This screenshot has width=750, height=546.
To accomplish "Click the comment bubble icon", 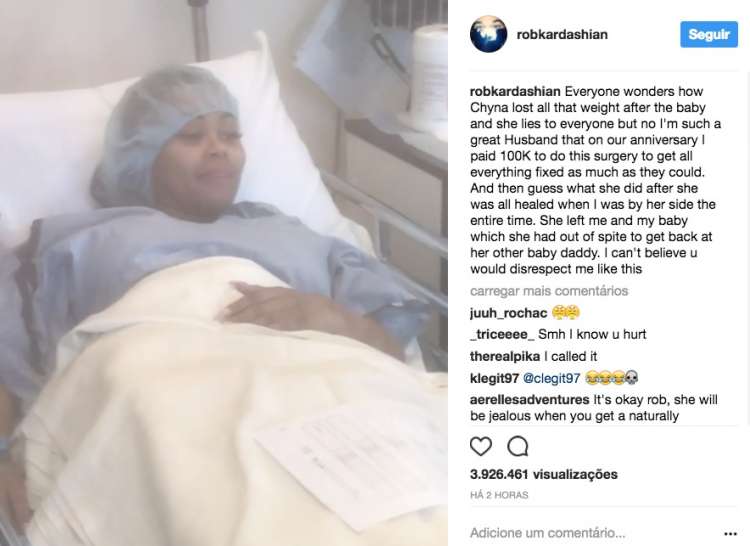I will point(518,446).
